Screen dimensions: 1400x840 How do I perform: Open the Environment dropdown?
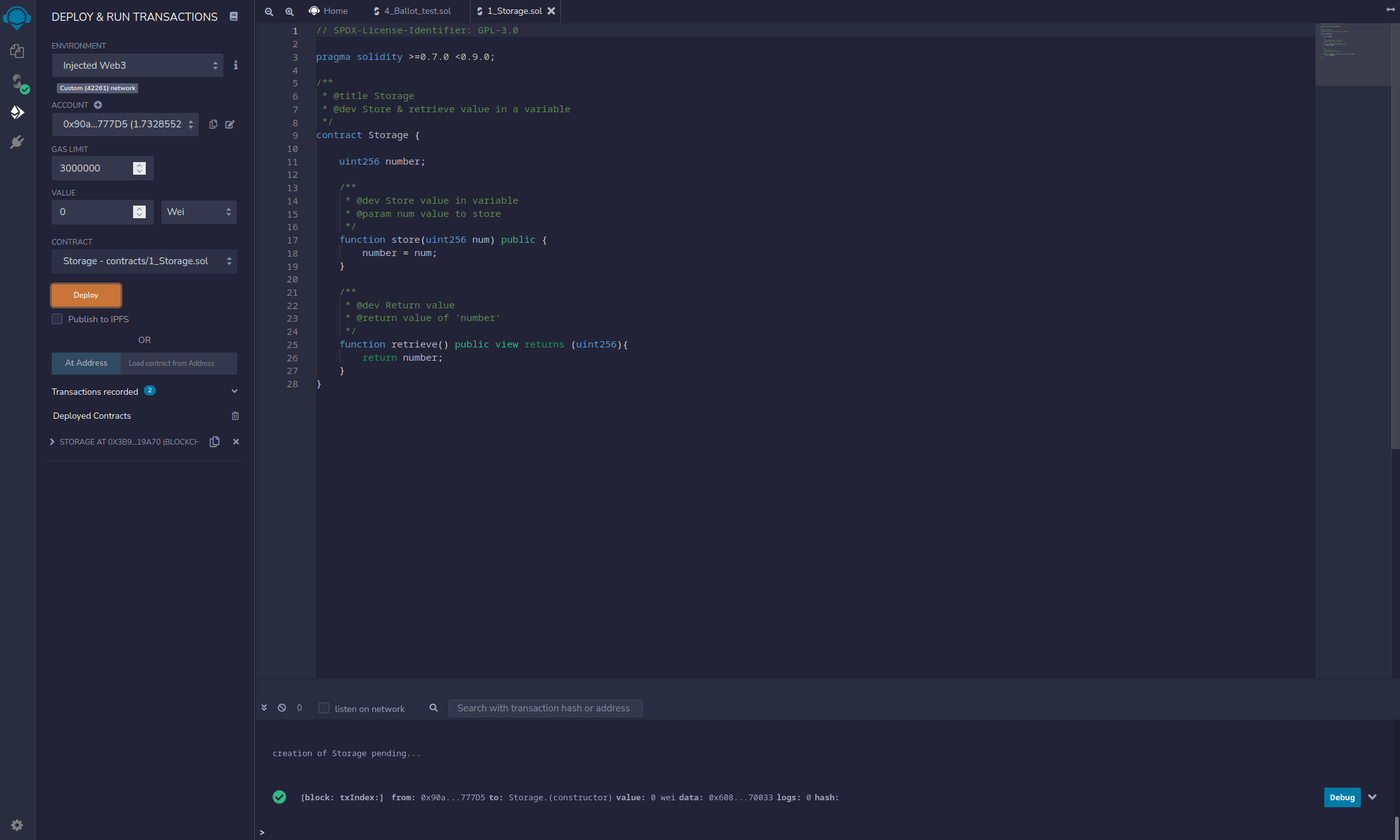coord(138,65)
